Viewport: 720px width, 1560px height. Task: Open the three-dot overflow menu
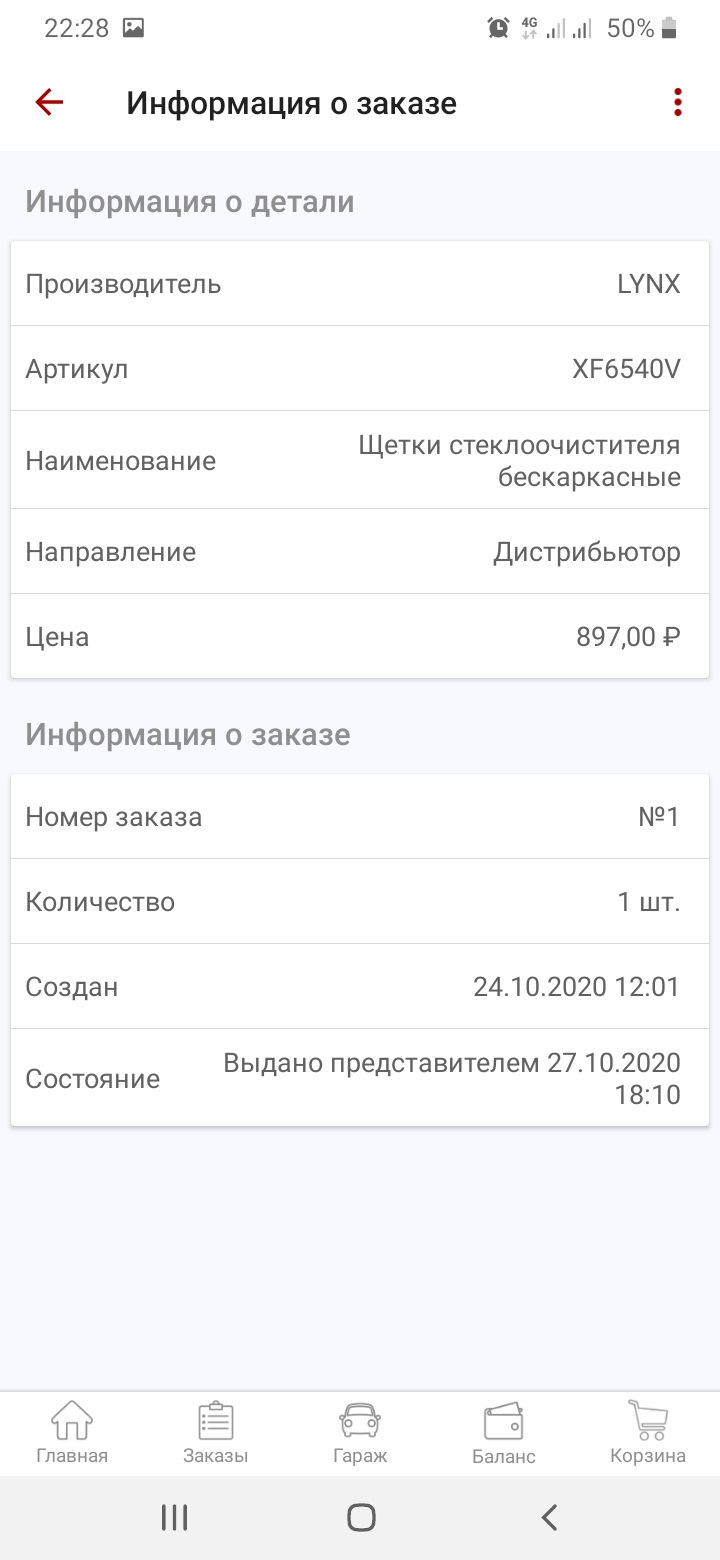(x=678, y=102)
